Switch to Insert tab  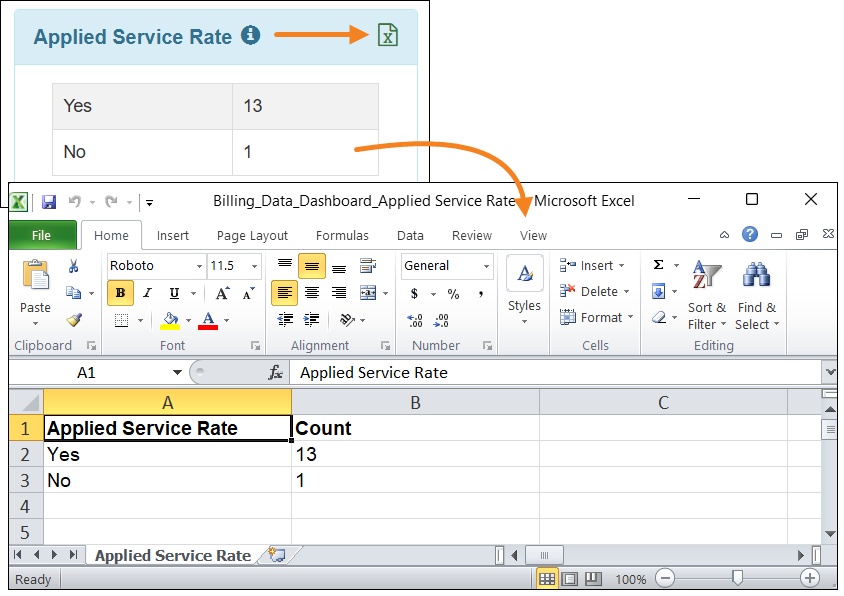173,236
